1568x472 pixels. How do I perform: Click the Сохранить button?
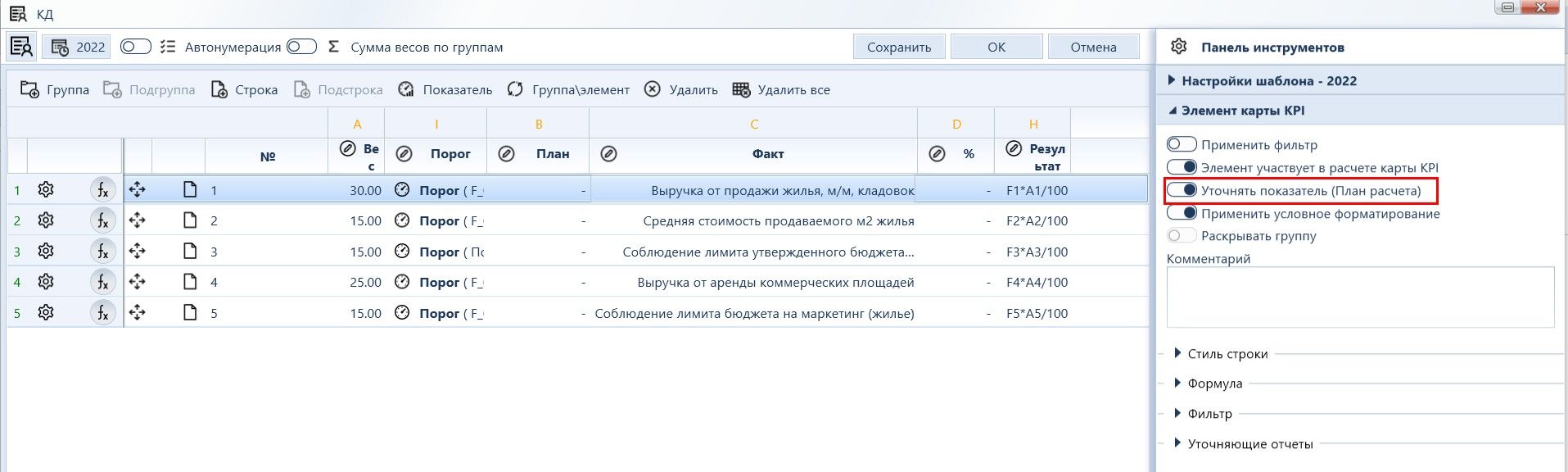pyautogui.click(x=898, y=47)
